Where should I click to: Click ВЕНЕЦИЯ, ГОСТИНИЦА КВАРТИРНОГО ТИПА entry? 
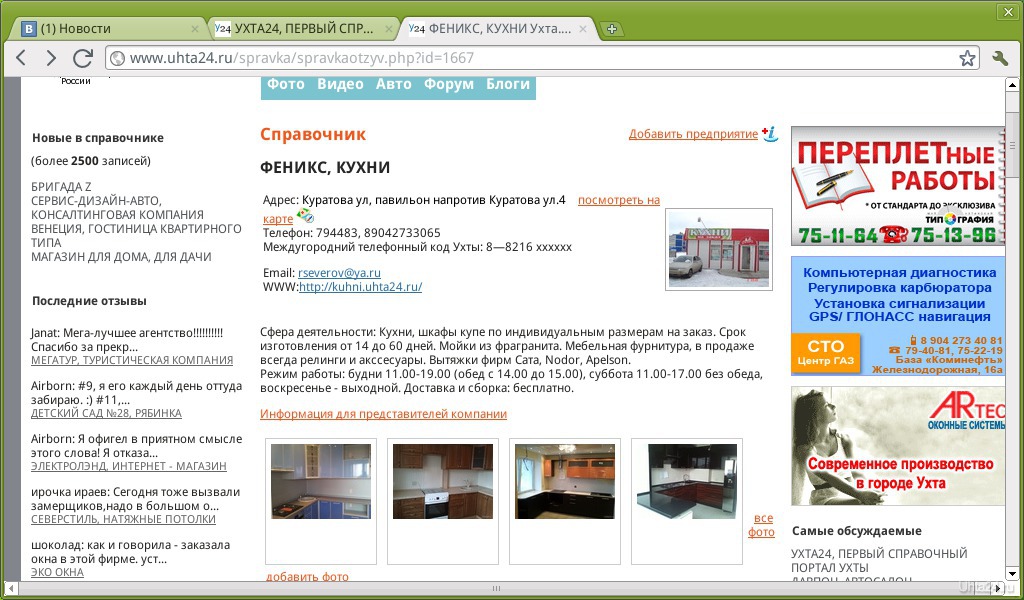tap(136, 236)
